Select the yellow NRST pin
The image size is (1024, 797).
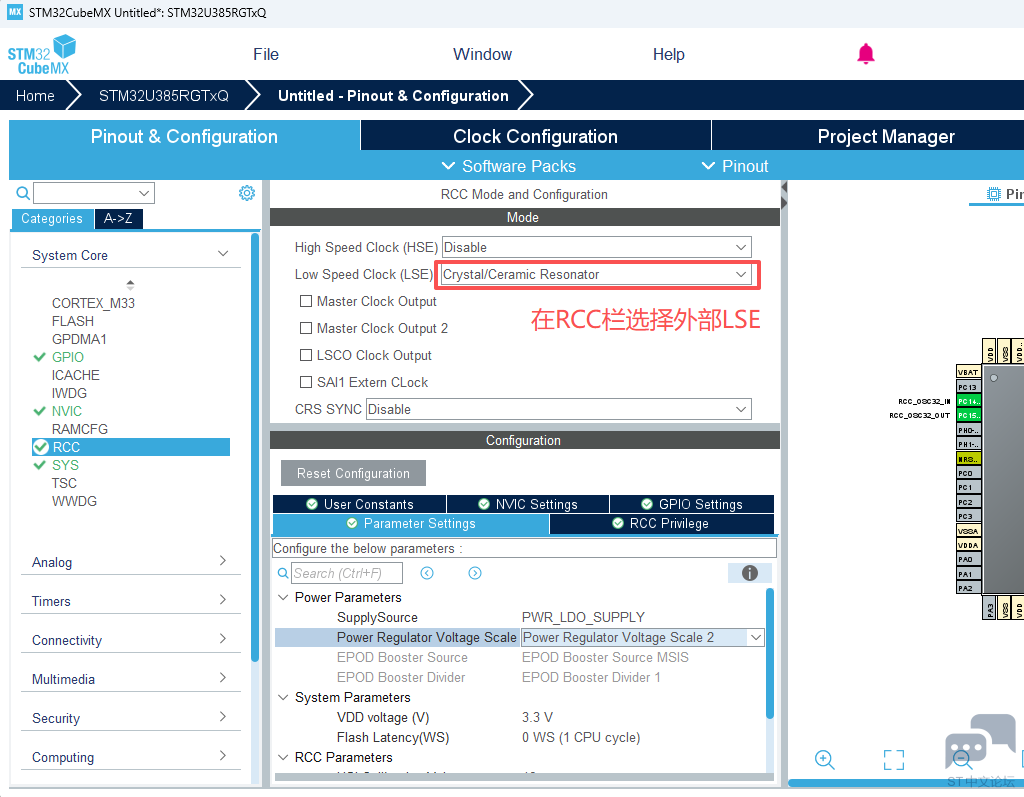click(968, 459)
